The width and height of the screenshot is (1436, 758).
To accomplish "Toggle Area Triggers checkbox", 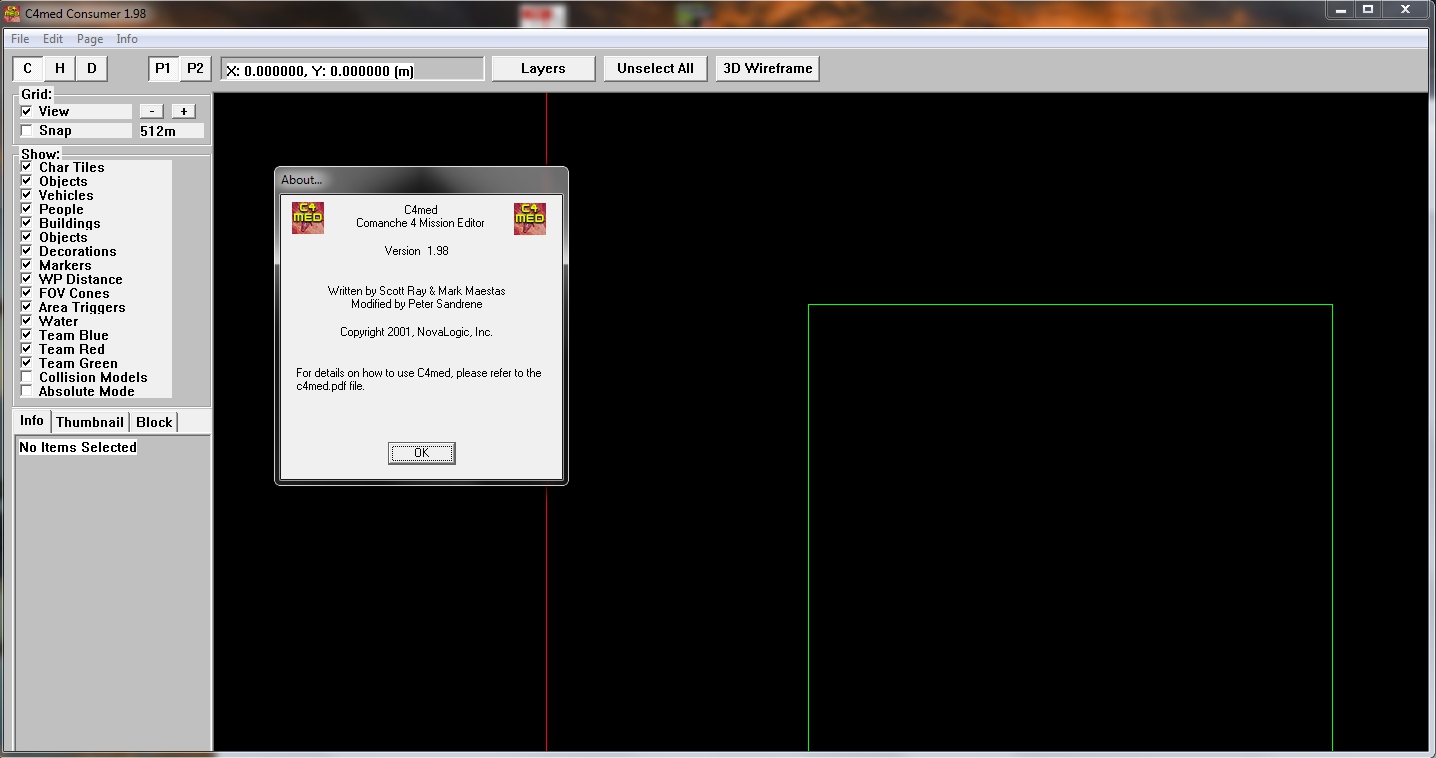I will point(27,307).
